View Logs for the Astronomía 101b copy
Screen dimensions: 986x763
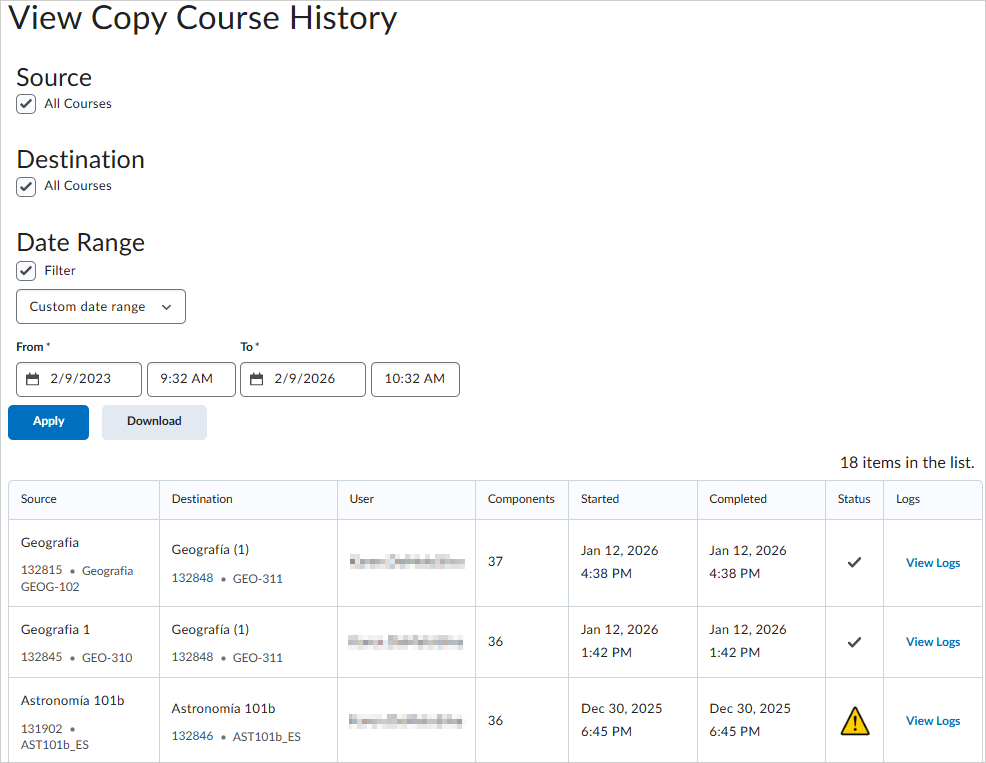(932, 720)
